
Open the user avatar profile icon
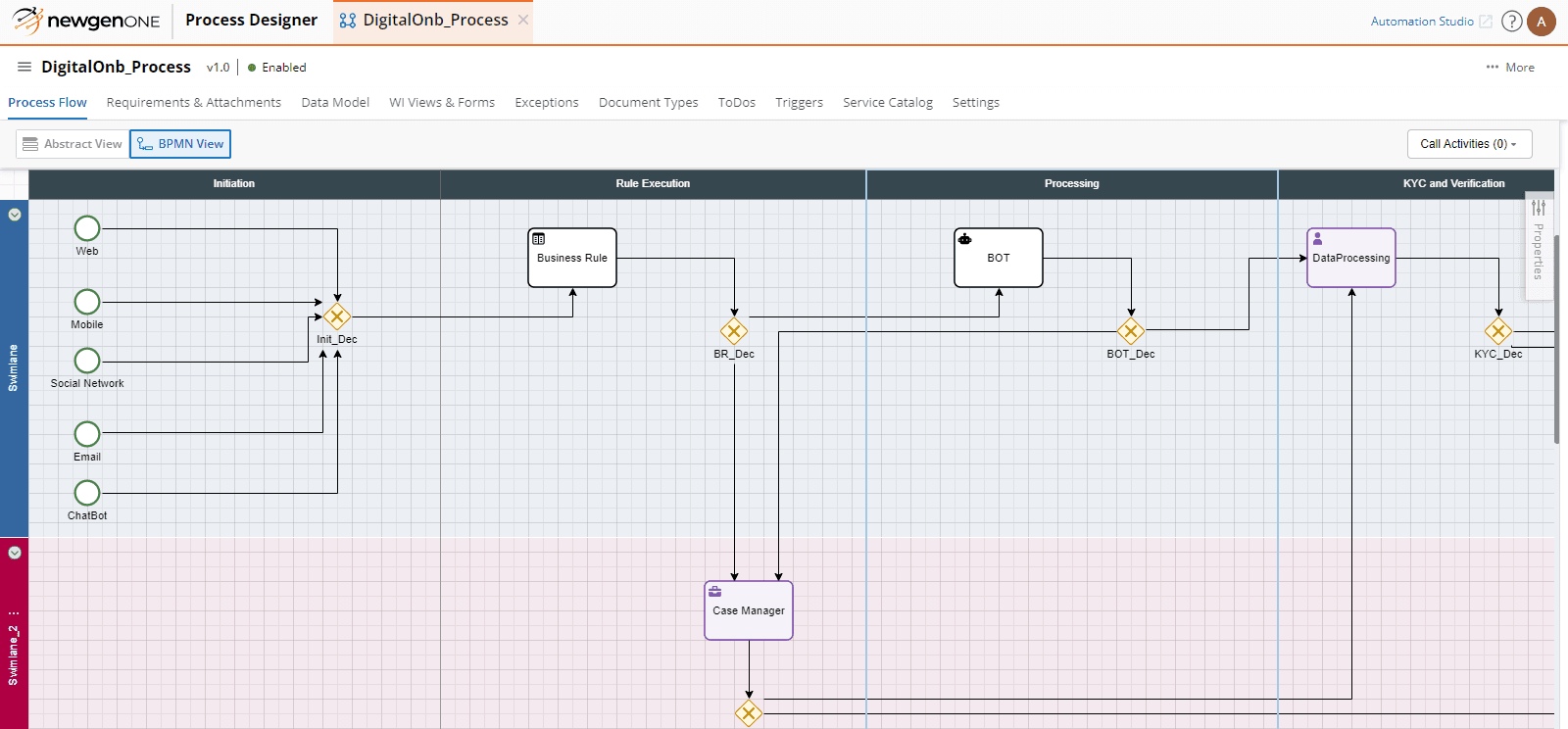[1542, 22]
